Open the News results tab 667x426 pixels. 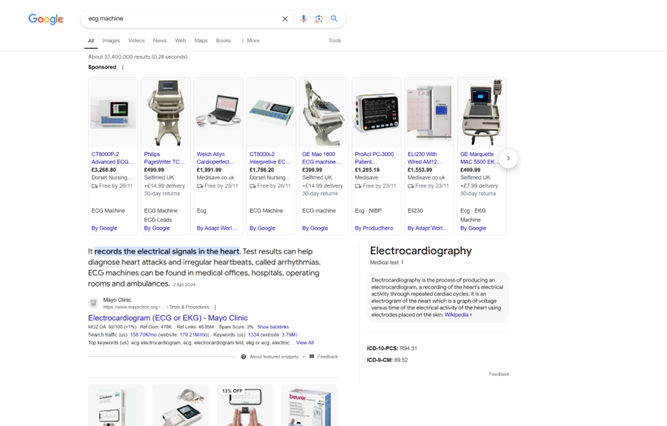[160, 41]
